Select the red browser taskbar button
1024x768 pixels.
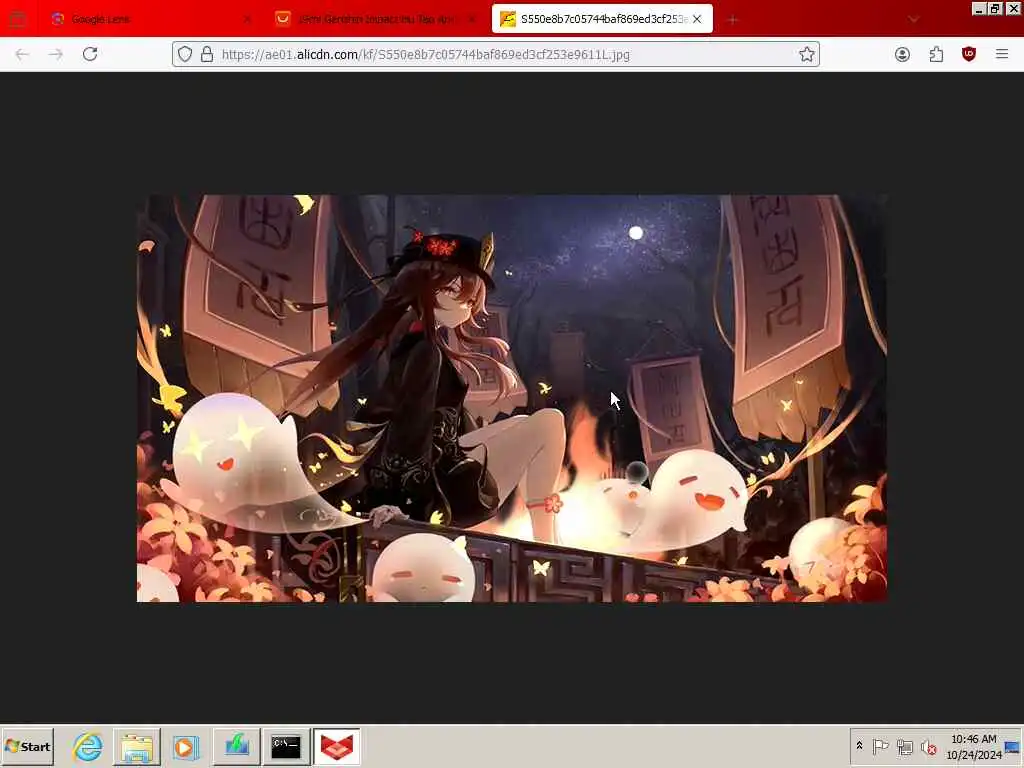coord(336,746)
